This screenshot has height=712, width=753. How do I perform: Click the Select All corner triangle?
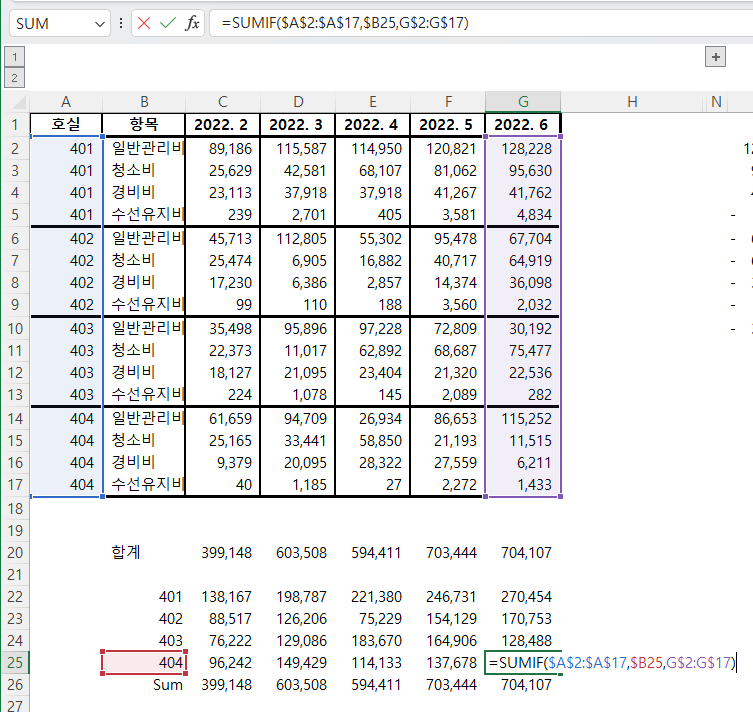point(19,102)
